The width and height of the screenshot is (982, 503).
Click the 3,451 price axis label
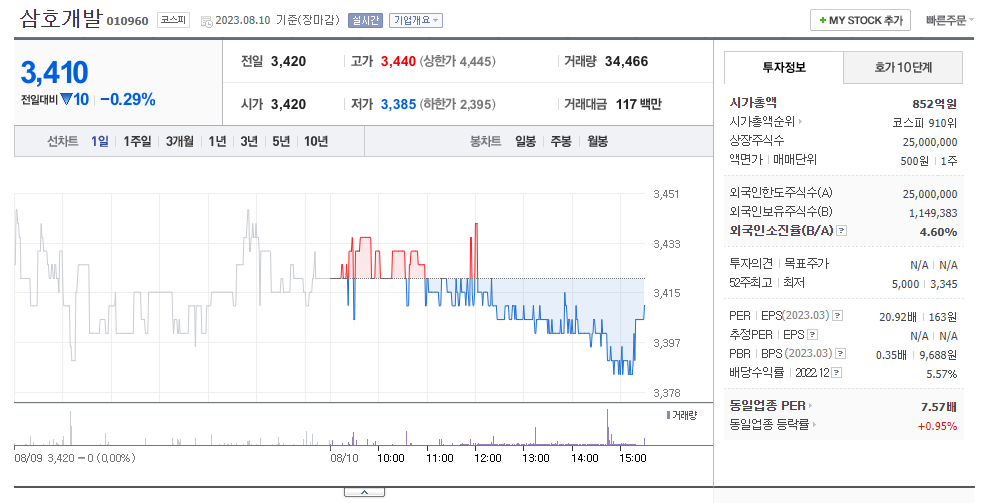666,194
